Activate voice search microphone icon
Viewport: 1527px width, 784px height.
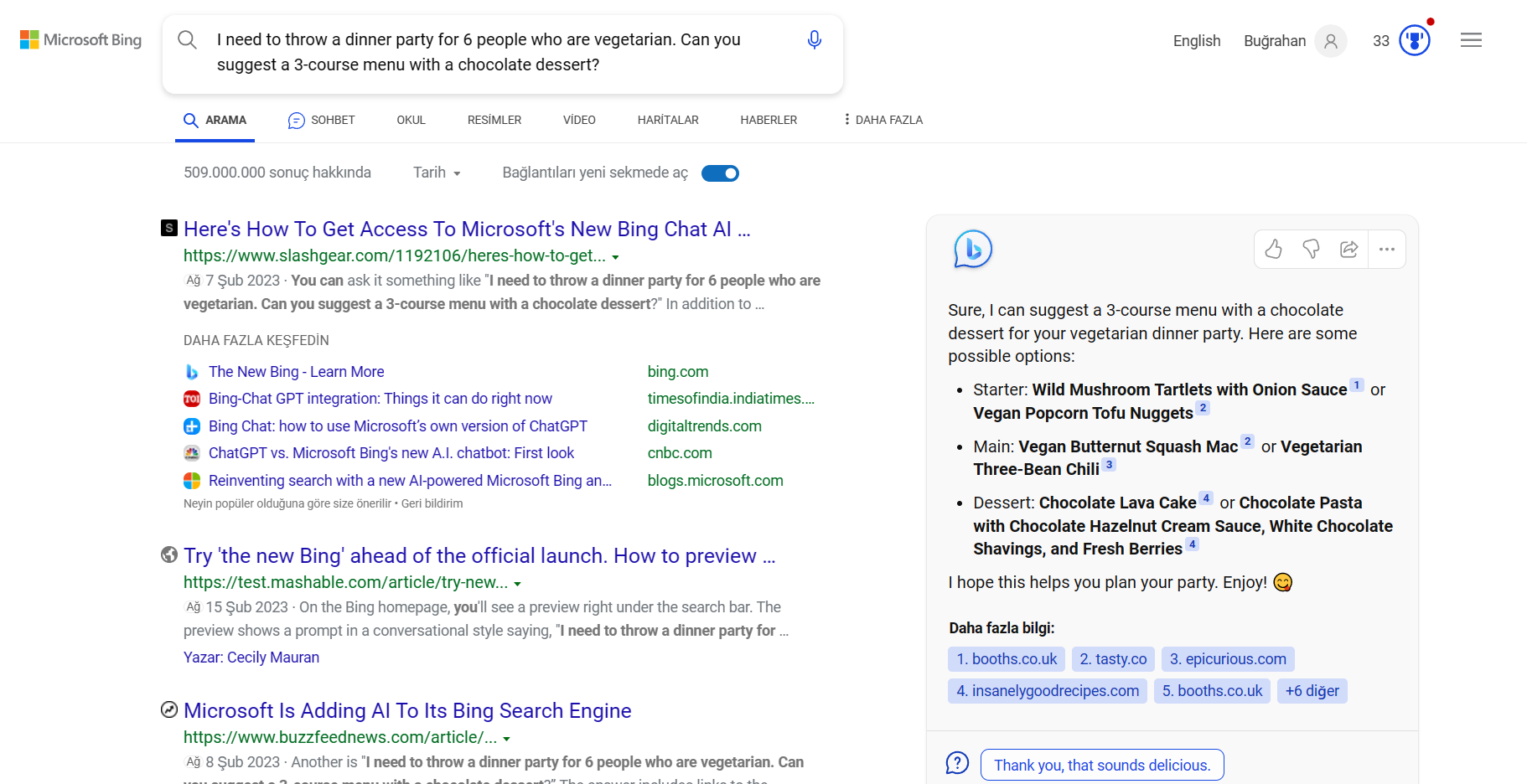pyautogui.click(x=814, y=39)
